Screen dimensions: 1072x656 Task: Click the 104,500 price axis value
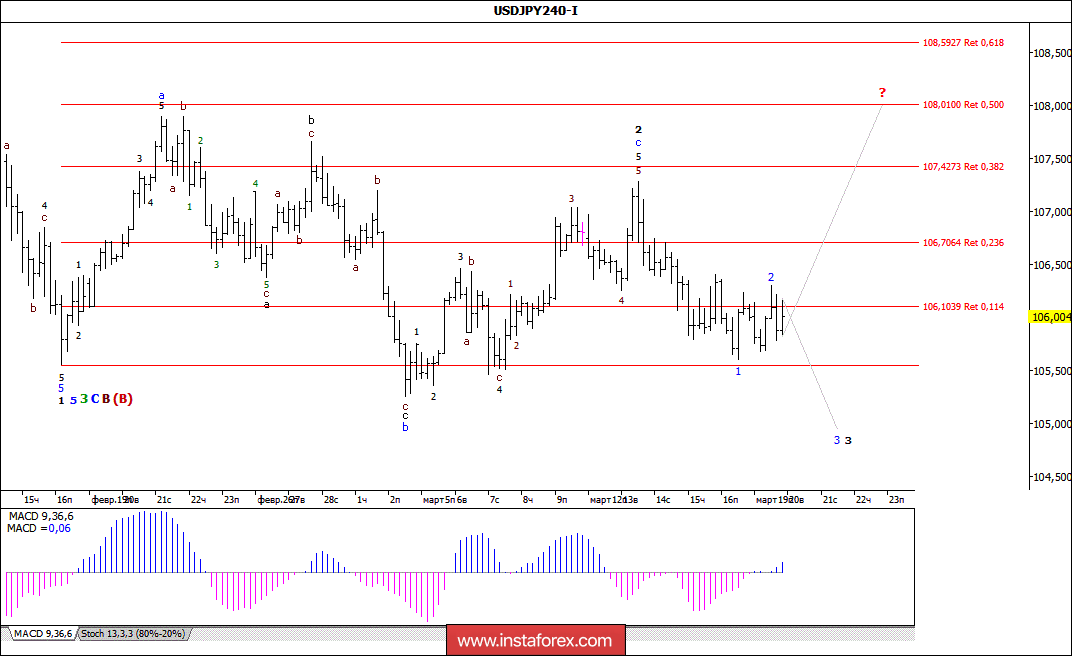click(x=1051, y=477)
